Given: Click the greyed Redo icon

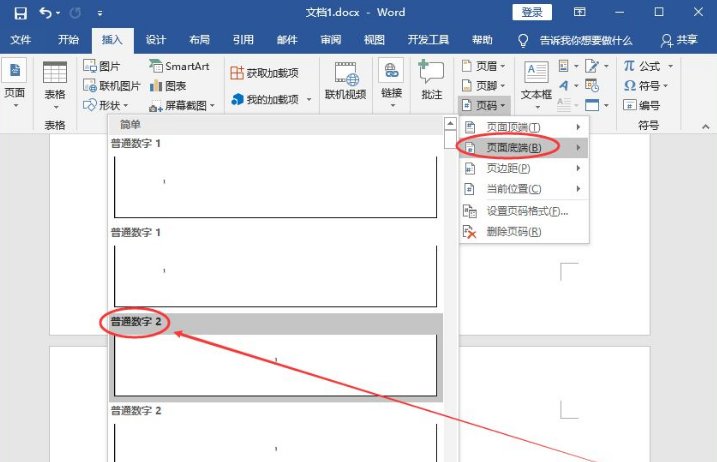Looking at the screenshot, I should pyautogui.click(x=75, y=13).
